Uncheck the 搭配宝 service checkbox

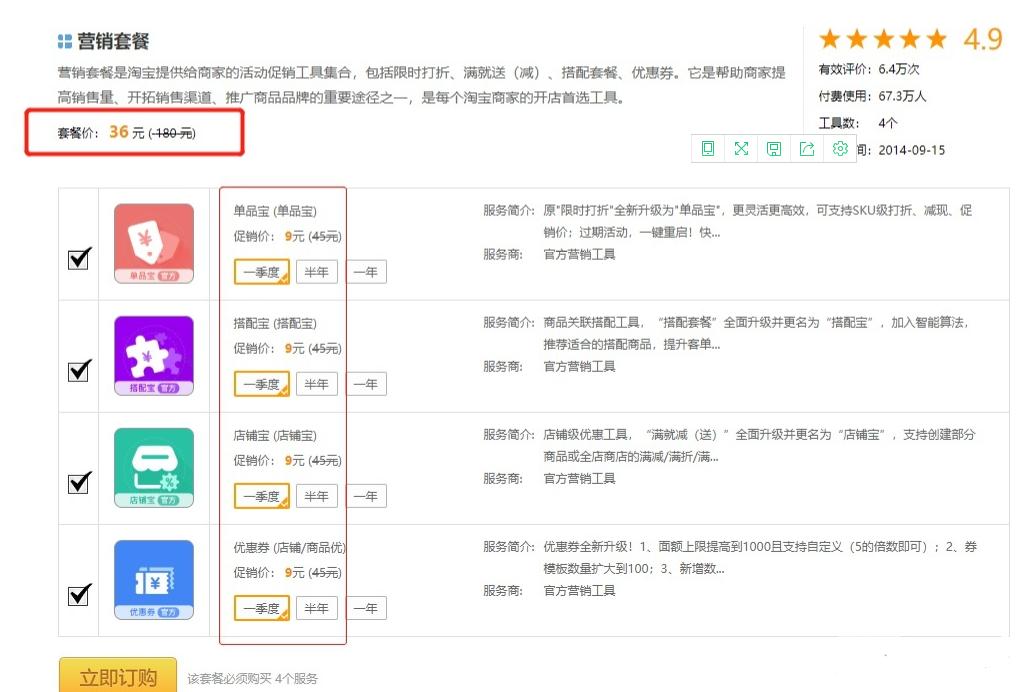coord(78,370)
